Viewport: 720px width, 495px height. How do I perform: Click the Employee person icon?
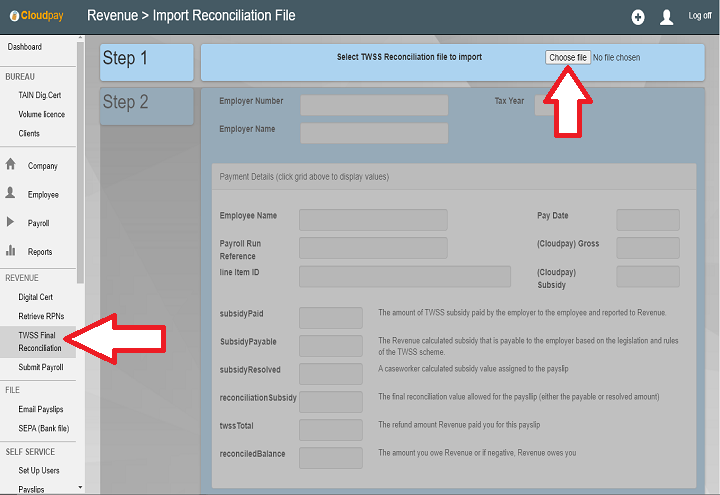tap(11, 194)
